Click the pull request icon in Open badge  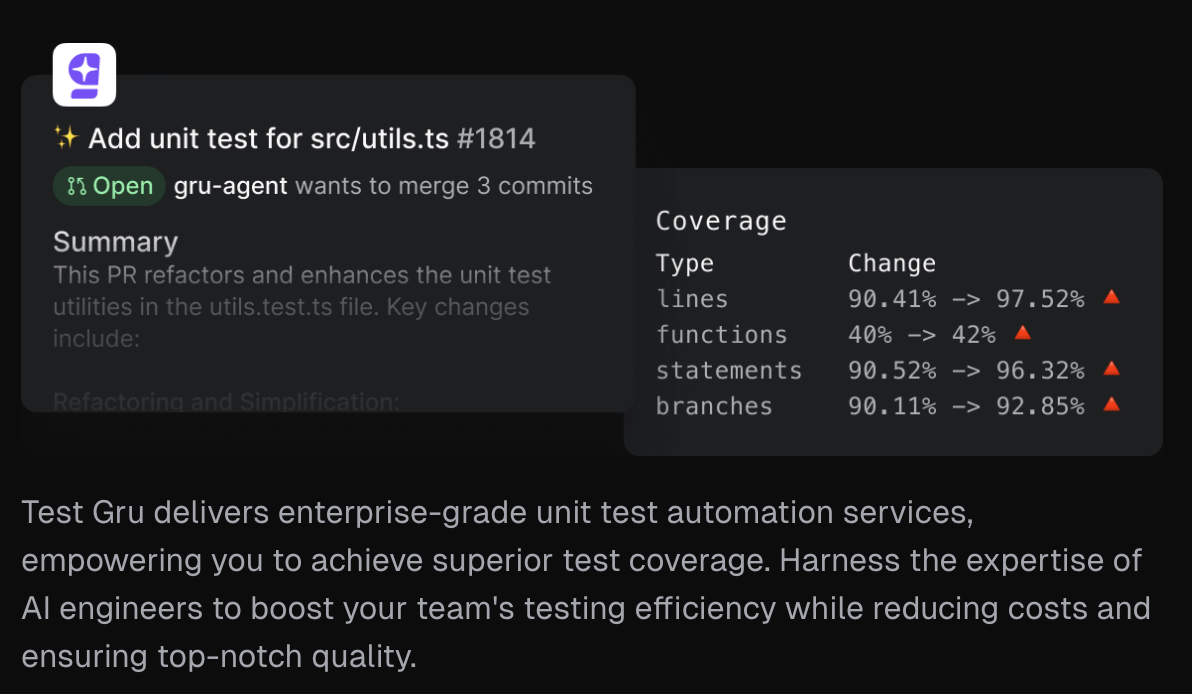click(x=76, y=186)
